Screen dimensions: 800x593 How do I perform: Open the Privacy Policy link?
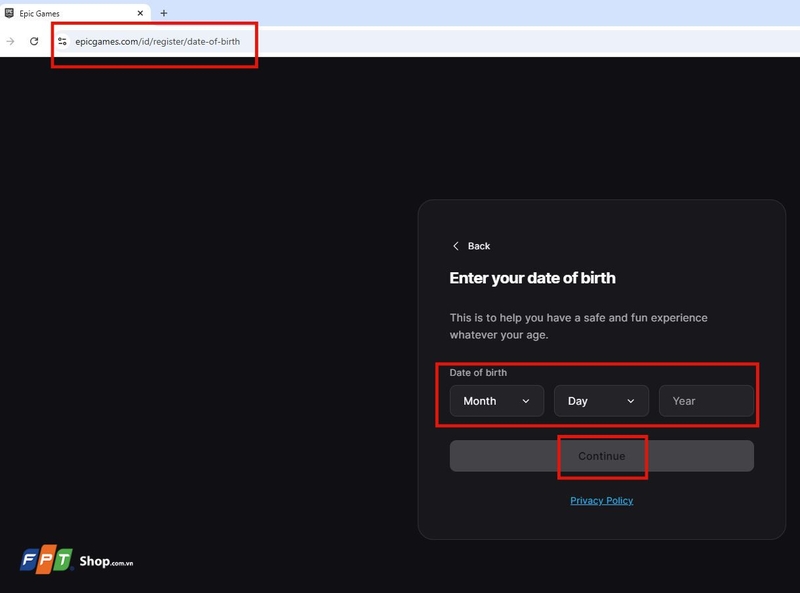point(602,501)
